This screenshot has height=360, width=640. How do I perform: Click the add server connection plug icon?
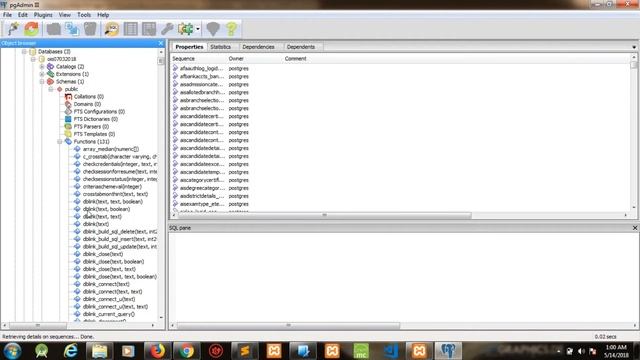click(13, 29)
